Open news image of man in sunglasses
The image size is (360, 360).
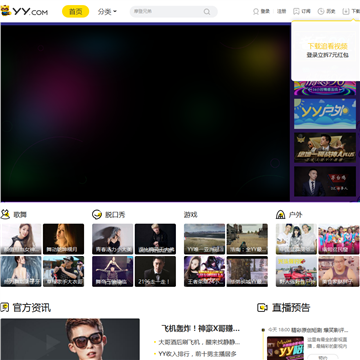[70, 339]
